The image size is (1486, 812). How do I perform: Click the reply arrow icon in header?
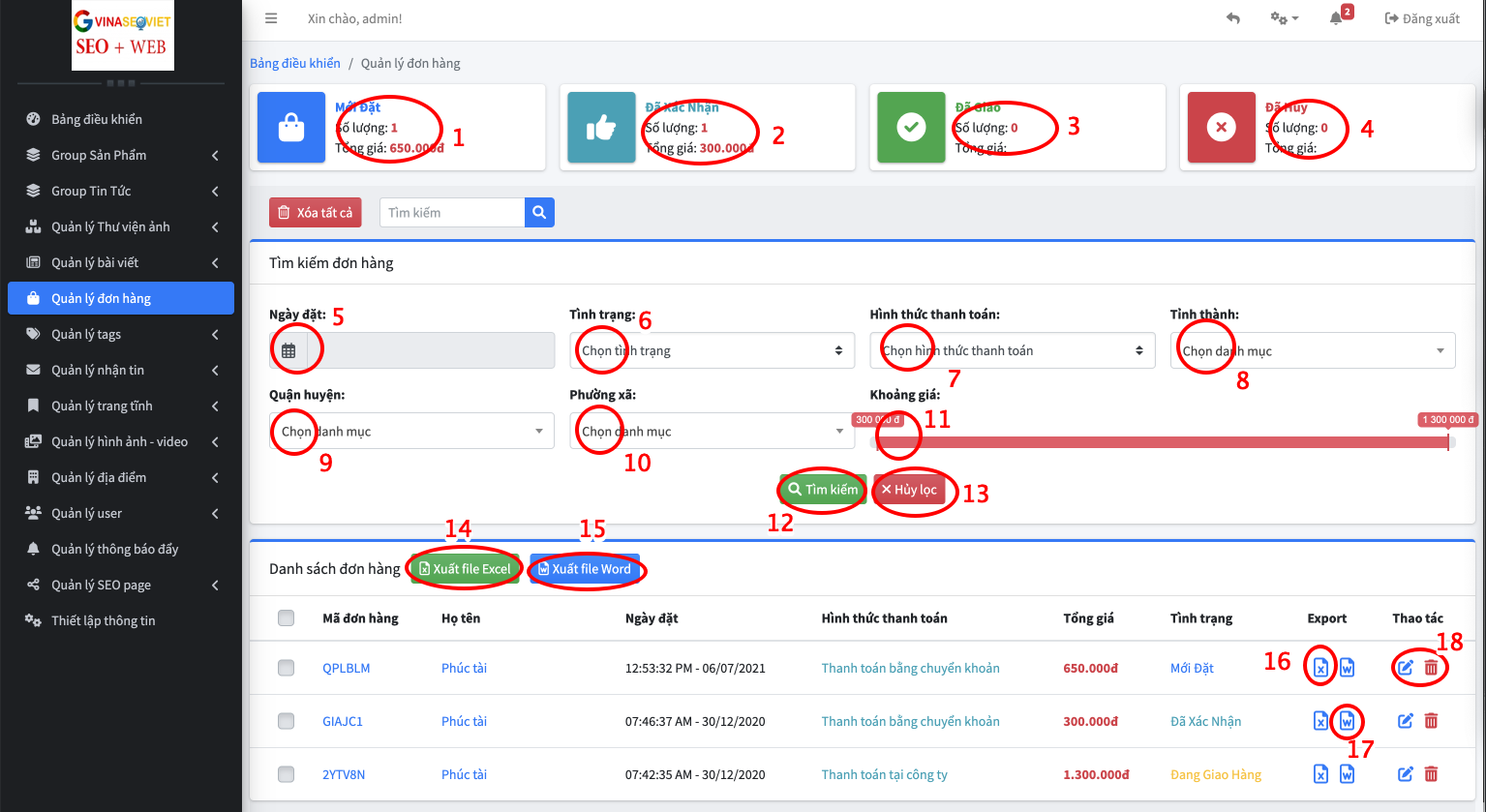click(1232, 18)
